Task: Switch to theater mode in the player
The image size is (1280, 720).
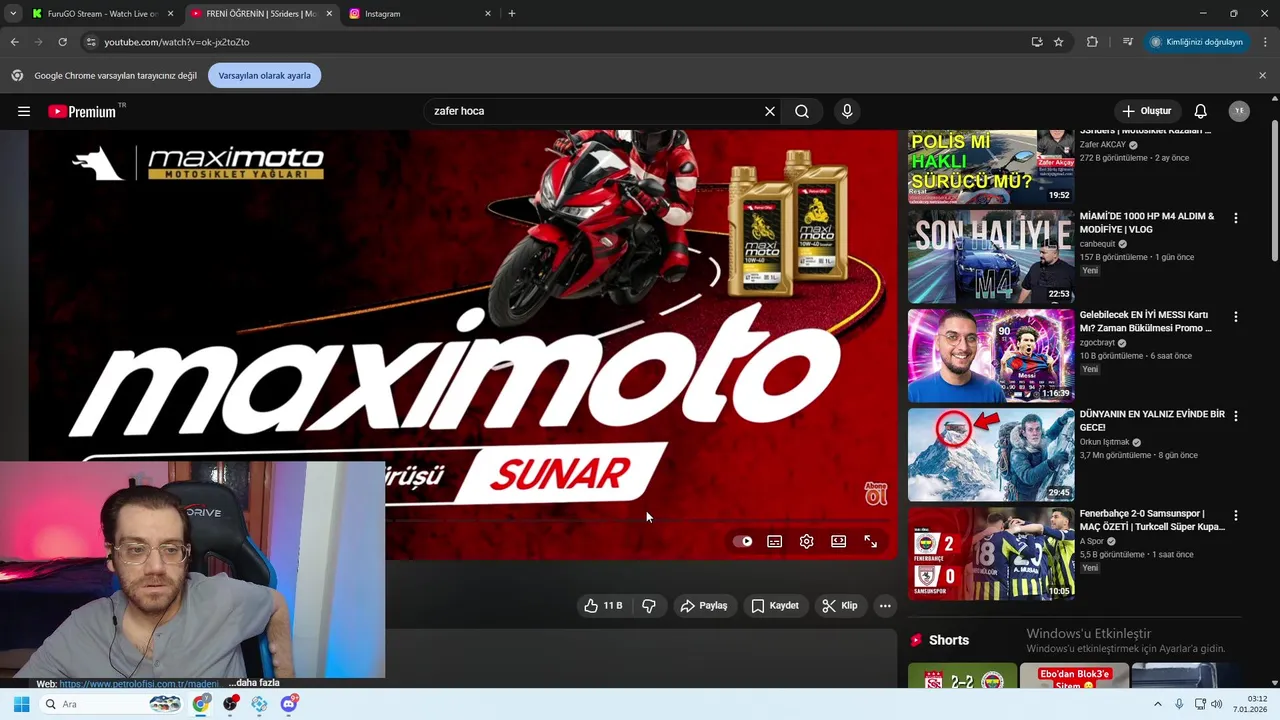Action: tap(839, 541)
